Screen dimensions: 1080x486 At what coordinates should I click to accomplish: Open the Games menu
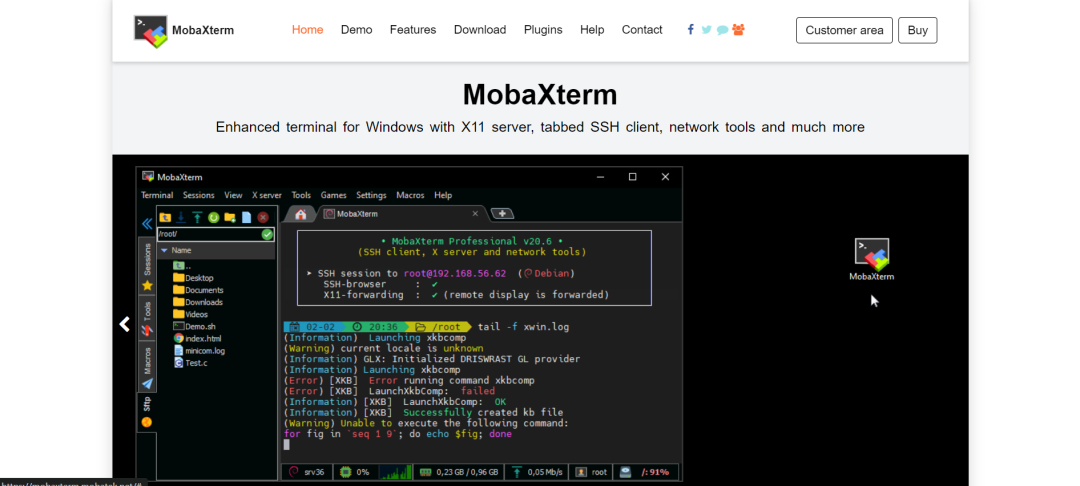tap(333, 196)
